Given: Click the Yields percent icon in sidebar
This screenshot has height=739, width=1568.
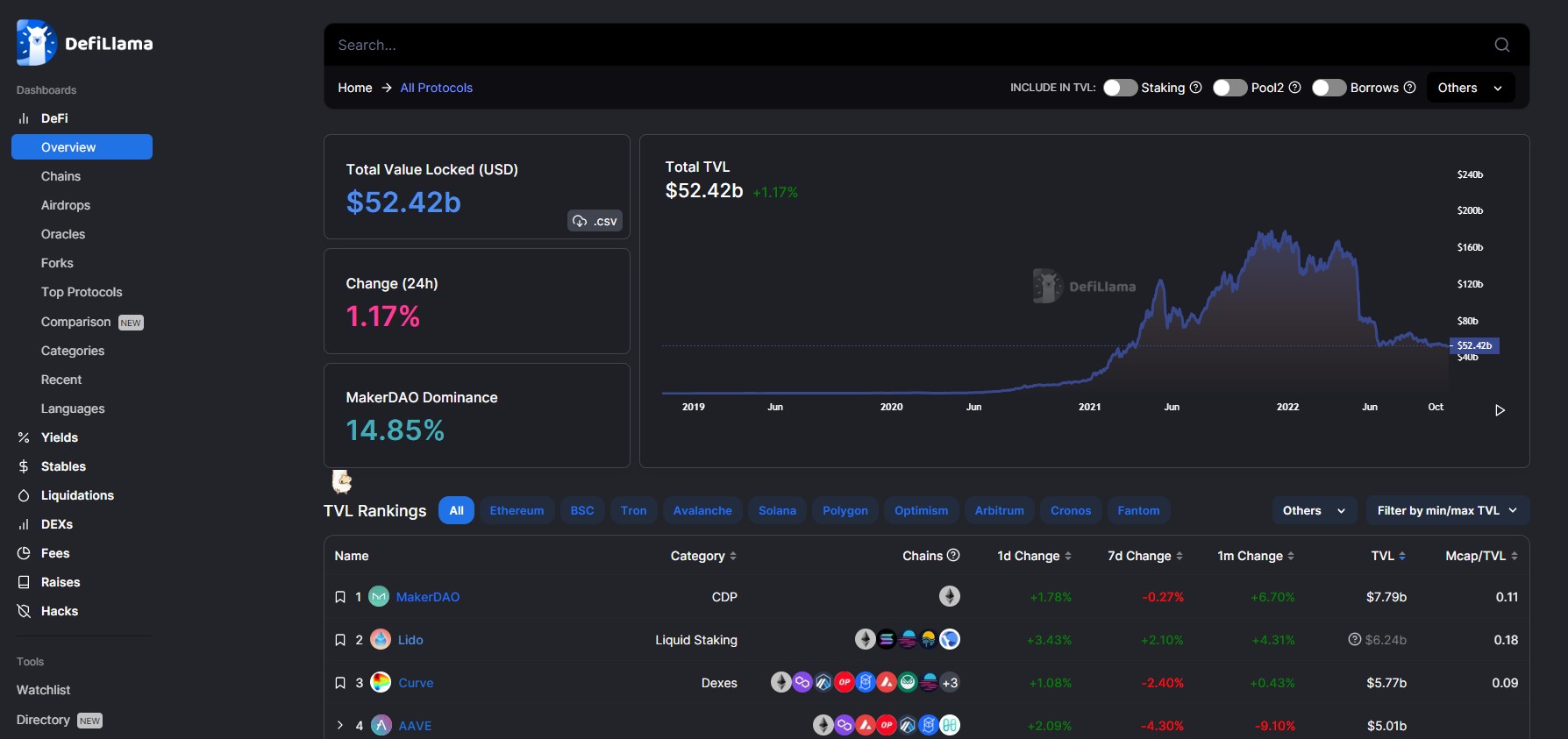Looking at the screenshot, I should (x=24, y=437).
